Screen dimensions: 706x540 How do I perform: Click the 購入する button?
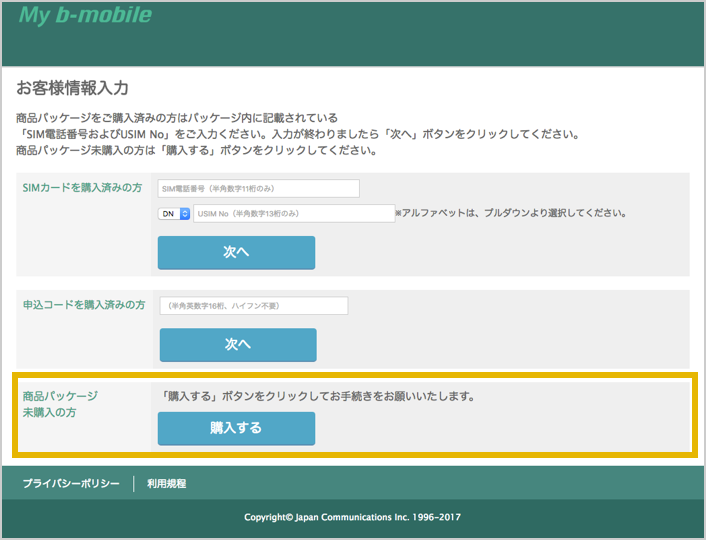[236, 428]
